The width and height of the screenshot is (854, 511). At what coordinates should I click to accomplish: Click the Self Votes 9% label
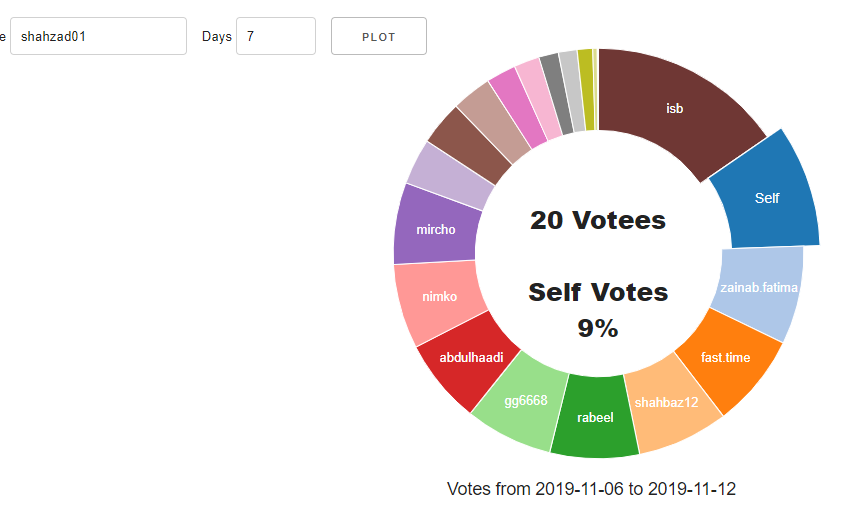598,310
